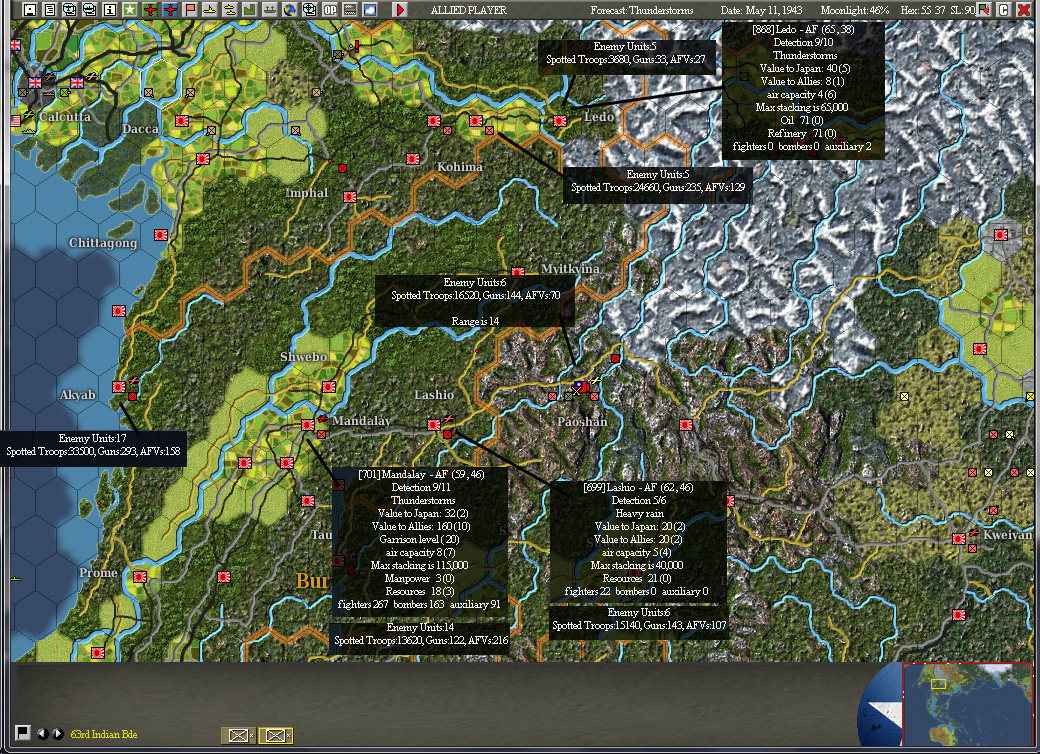Select the first infantry unit counter
The image size is (1040, 754).
238,735
